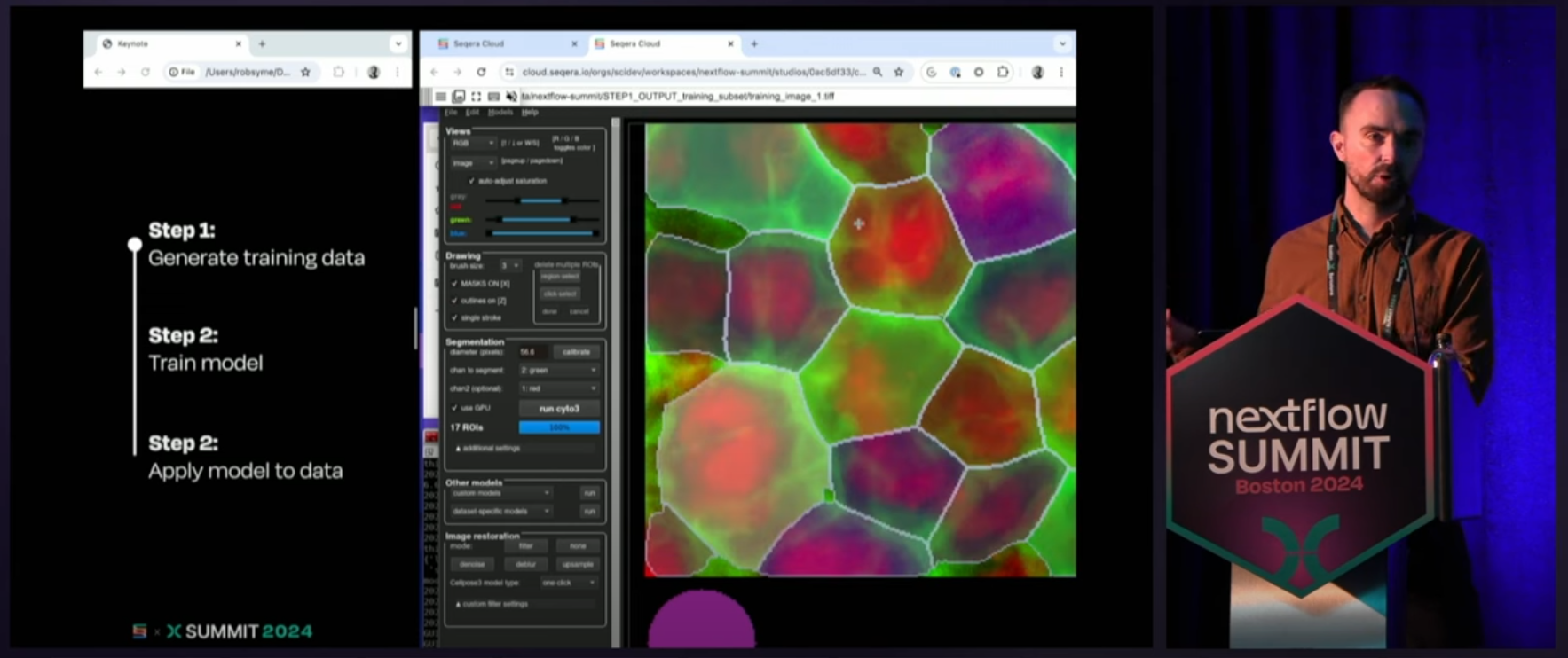Expand additional settings section
The height and width of the screenshot is (658, 1568).
pos(524,448)
